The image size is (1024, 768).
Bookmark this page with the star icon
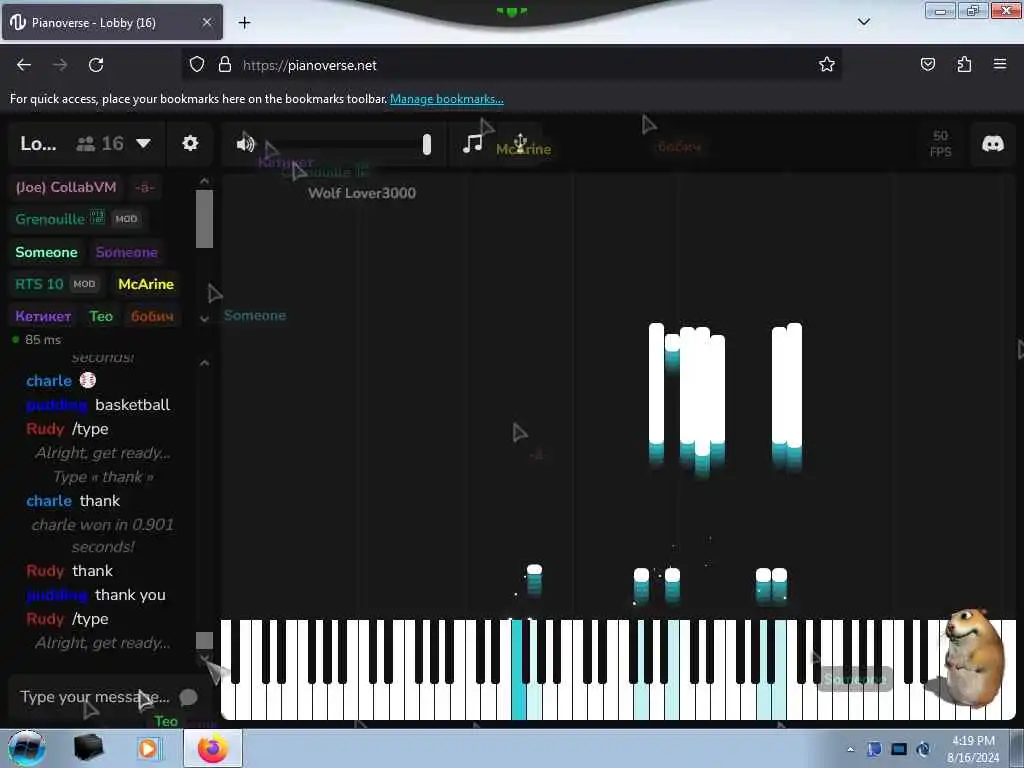pos(827,64)
